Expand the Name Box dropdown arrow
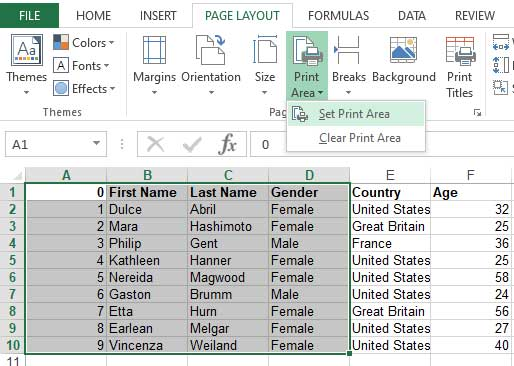 96,143
